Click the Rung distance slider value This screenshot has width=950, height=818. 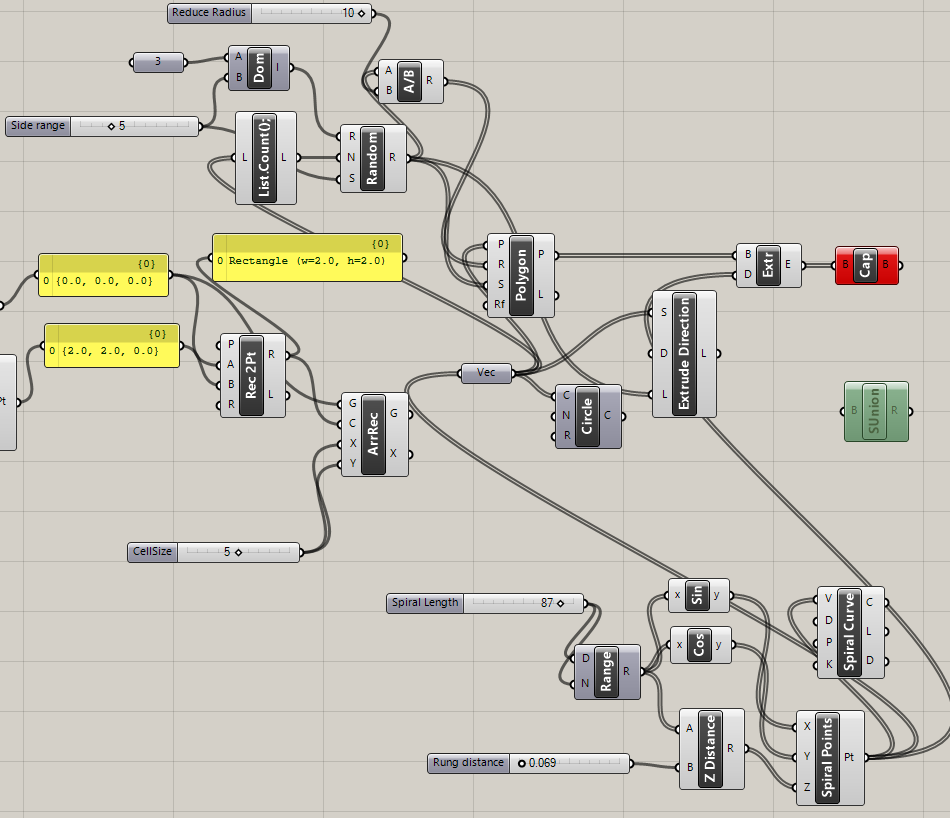point(545,763)
